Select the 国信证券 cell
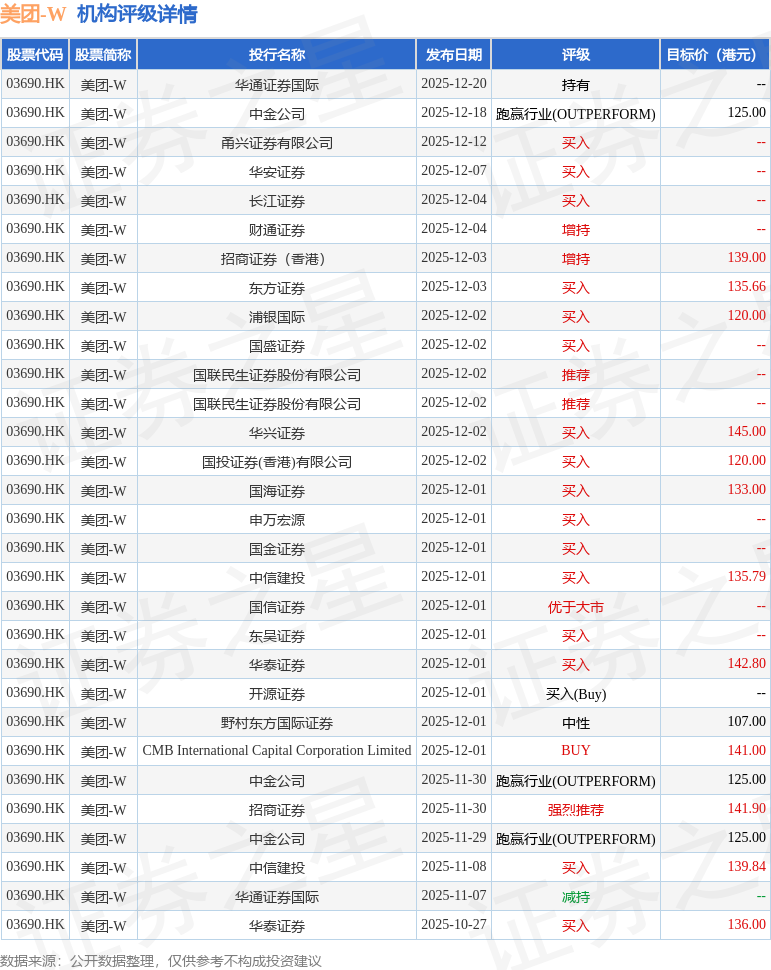 [277, 607]
